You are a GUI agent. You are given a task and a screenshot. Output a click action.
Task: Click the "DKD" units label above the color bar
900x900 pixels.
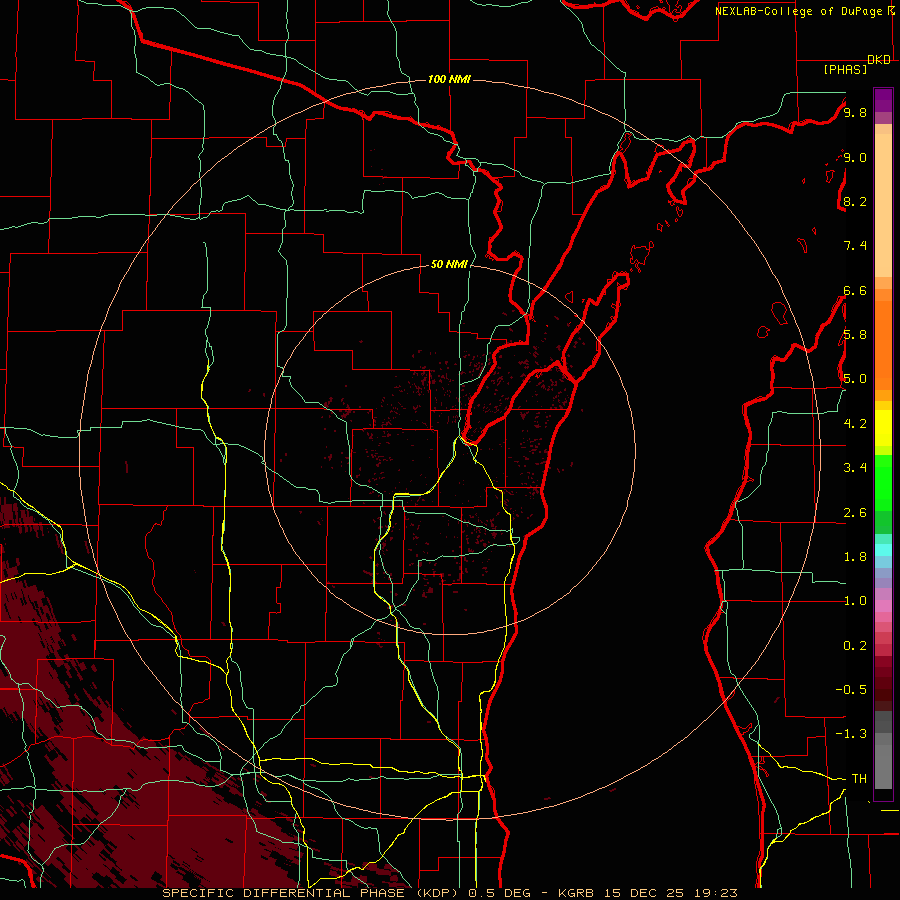pyautogui.click(x=879, y=60)
